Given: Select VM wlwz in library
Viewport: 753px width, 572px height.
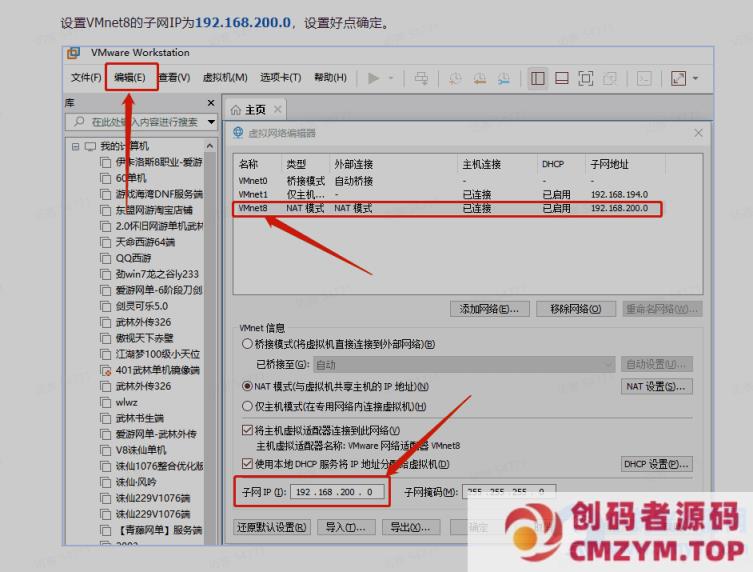Looking at the screenshot, I should pyautogui.click(x=119, y=402).
